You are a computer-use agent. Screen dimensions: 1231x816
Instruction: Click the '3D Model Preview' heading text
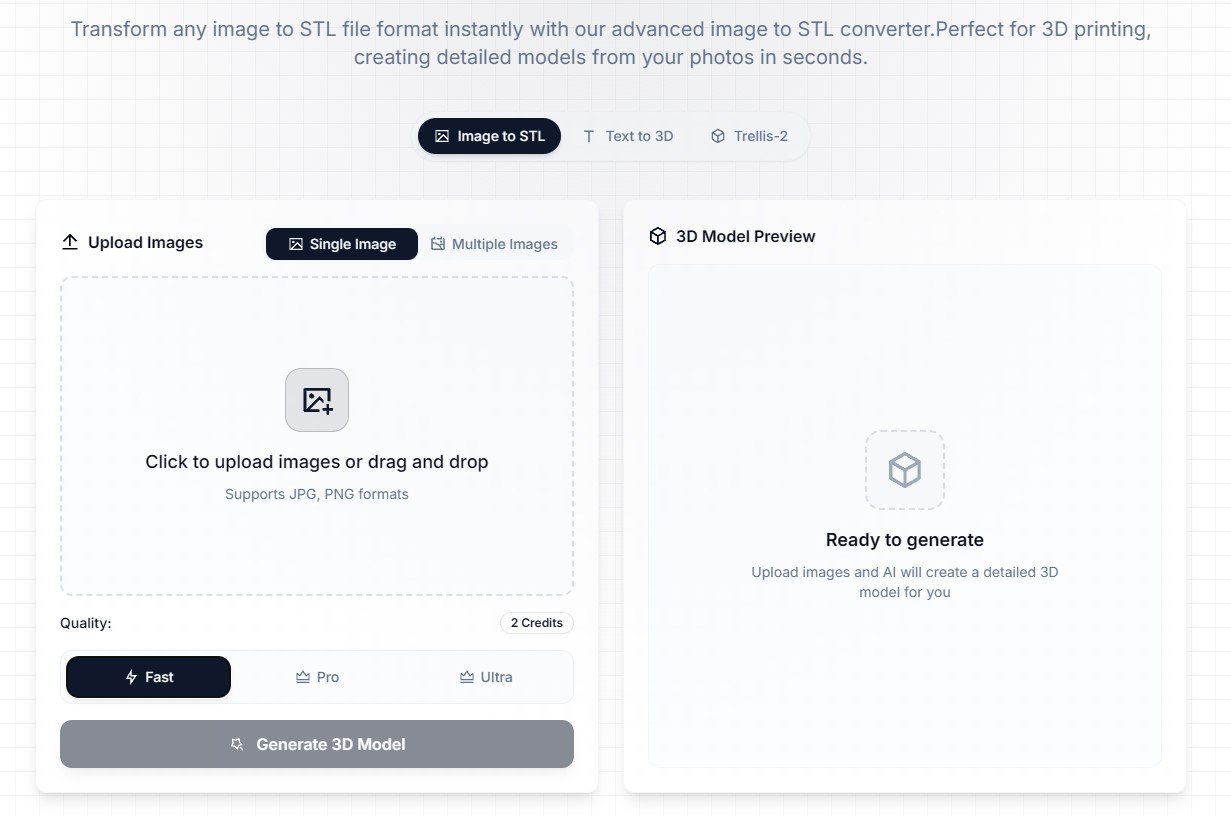tap(745, 236)
